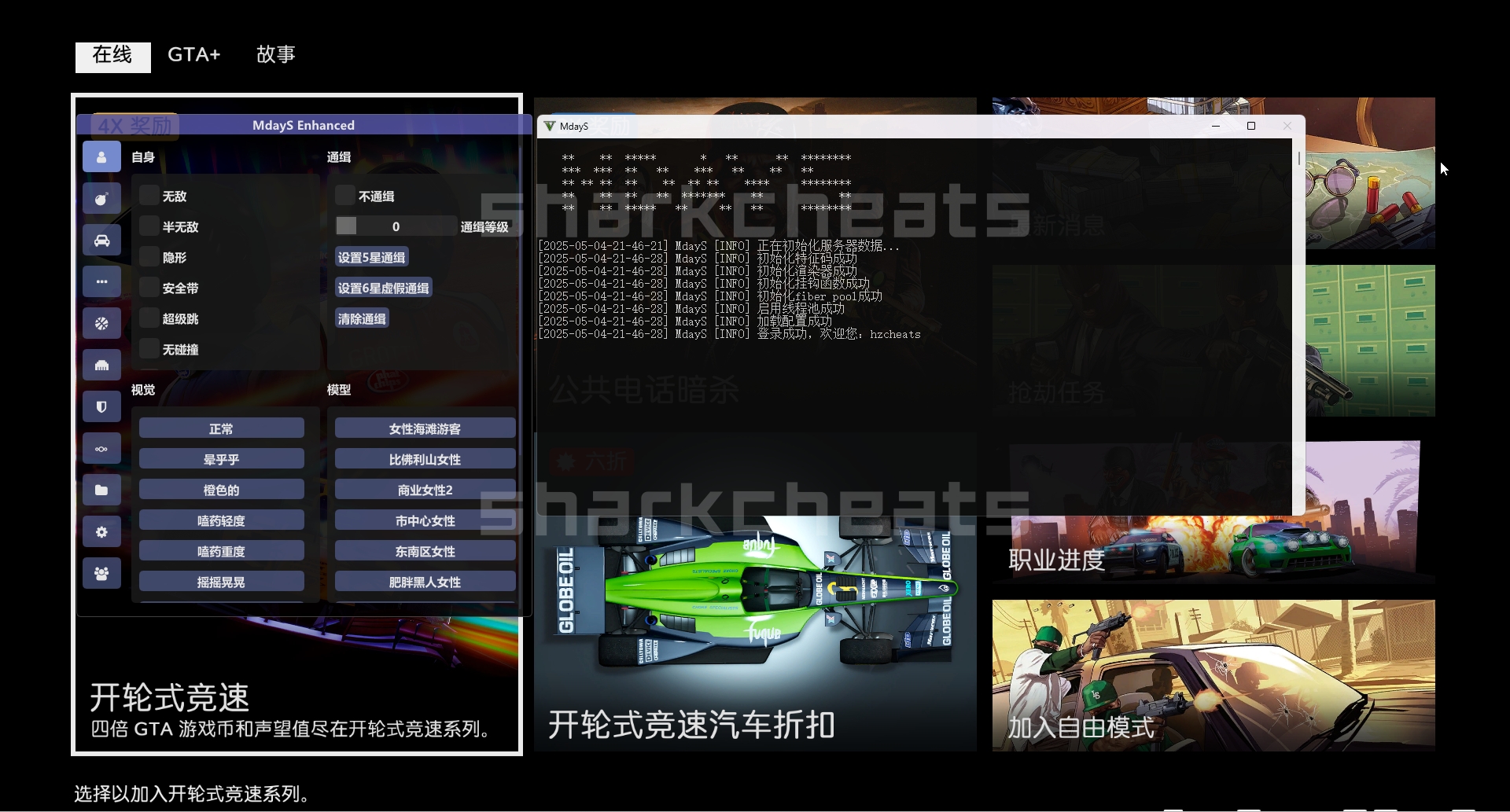Click the 设置5星通缉 button

click(371, 256)
